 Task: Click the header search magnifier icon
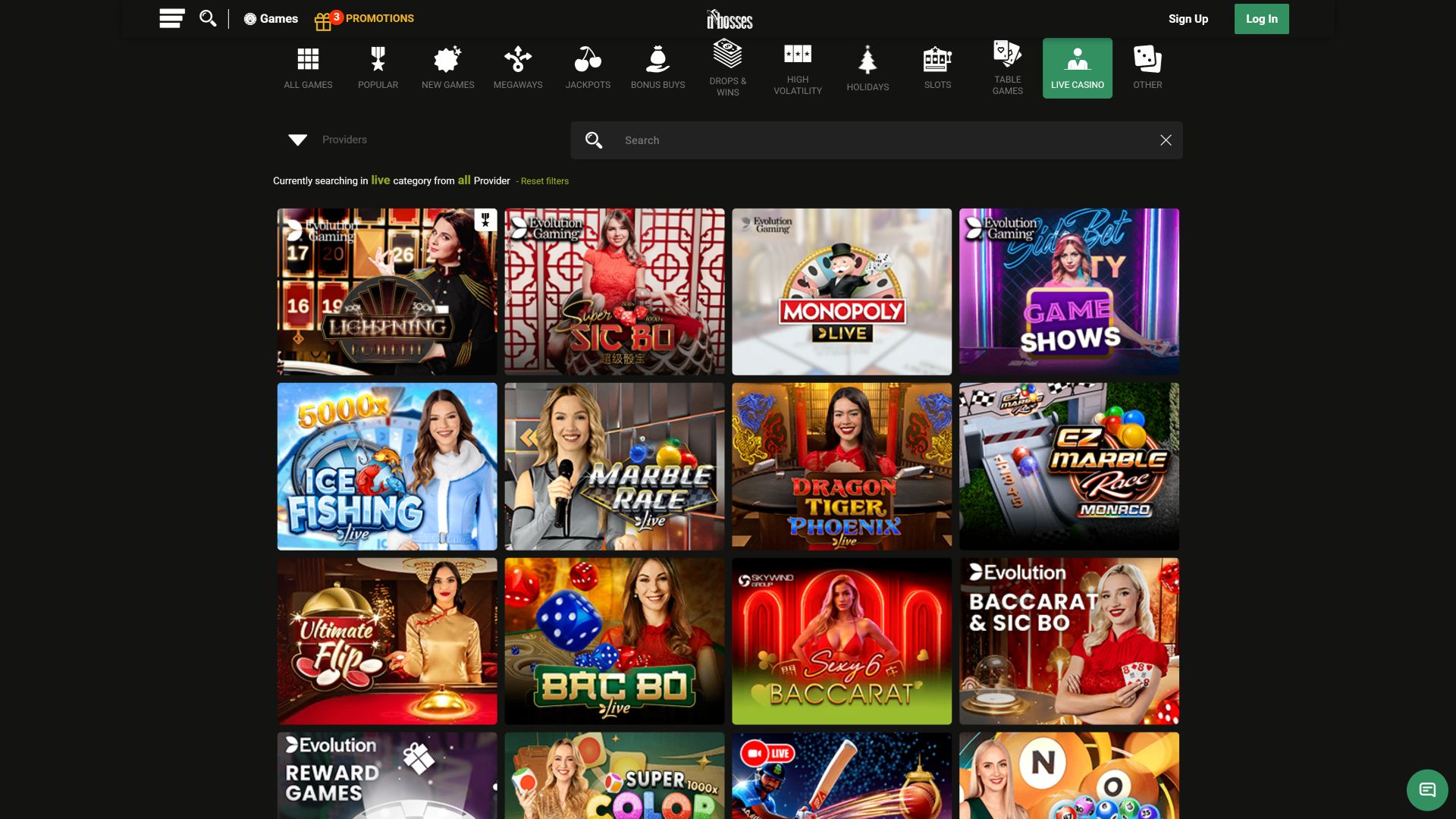208,18
